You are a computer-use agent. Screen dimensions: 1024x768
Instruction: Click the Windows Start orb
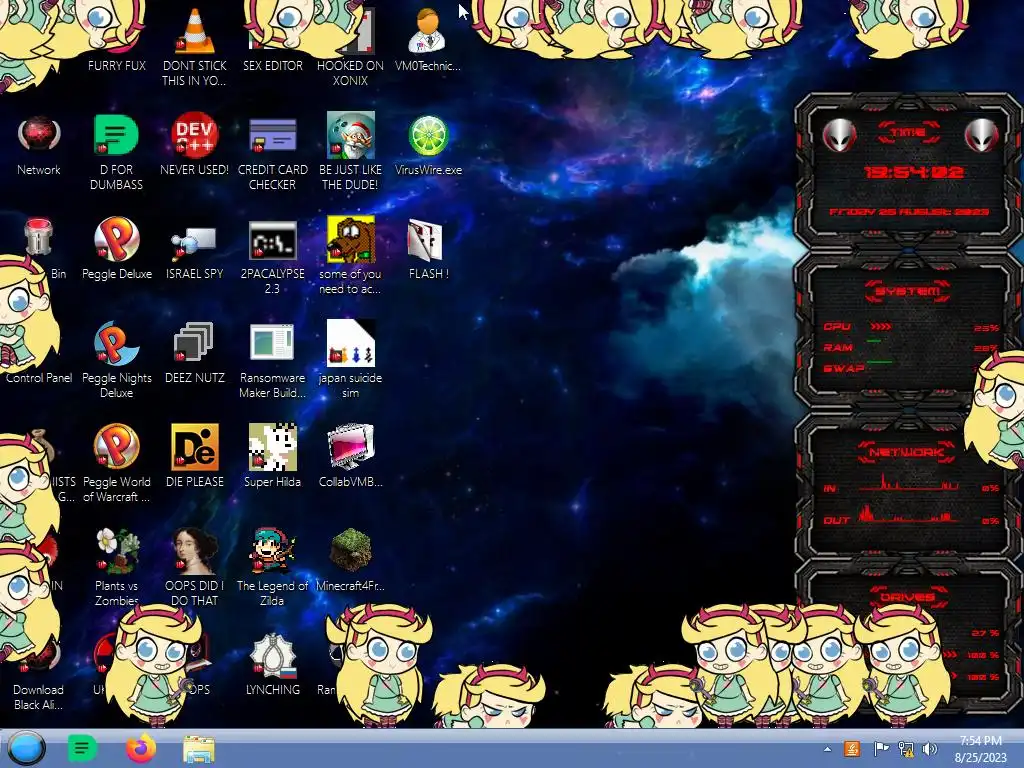click(26, 748)
